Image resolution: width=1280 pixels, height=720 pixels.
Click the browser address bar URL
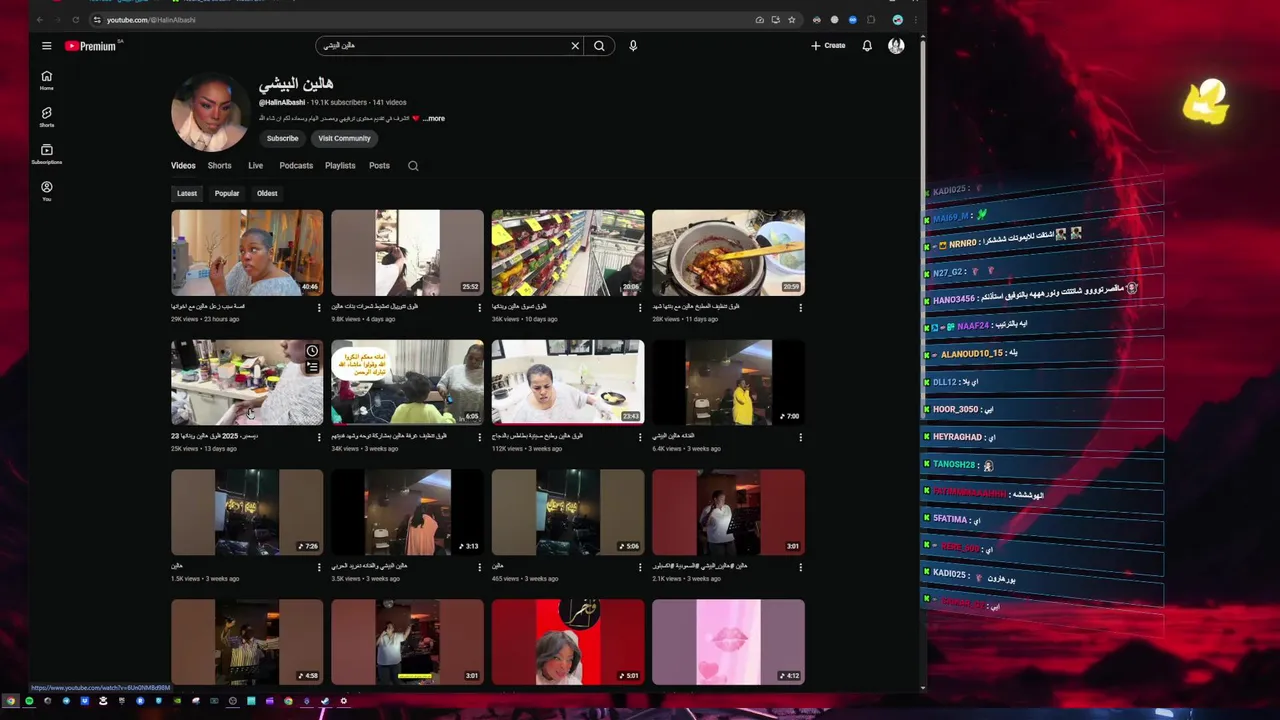pyautogui.click(x=151, y=20)
